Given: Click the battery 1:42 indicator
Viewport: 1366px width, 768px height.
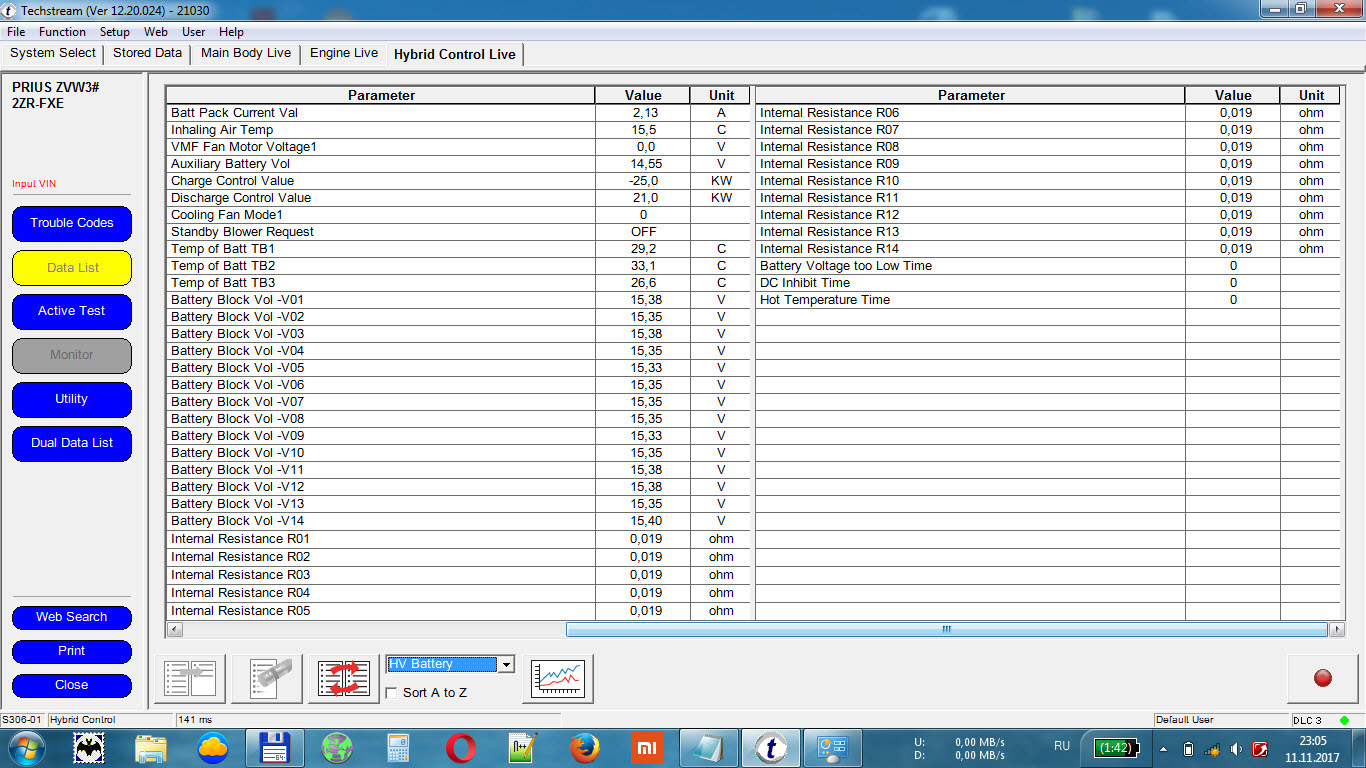Looking at the screenshot, I should 1115,748.
